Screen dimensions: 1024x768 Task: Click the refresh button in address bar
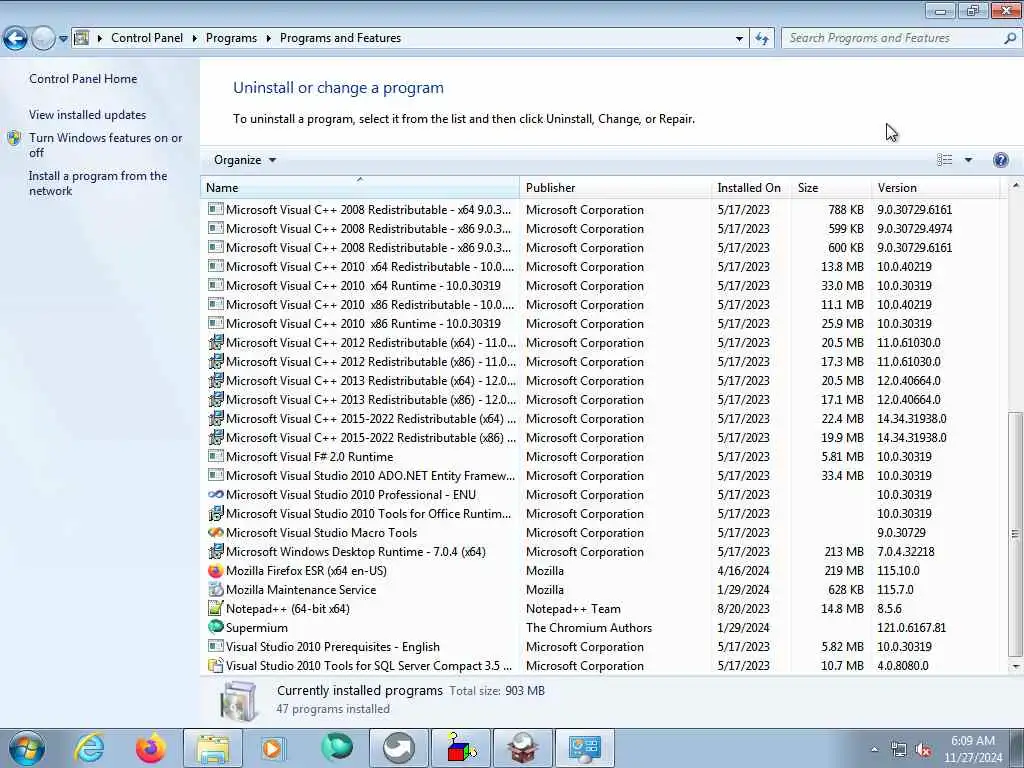761,39
